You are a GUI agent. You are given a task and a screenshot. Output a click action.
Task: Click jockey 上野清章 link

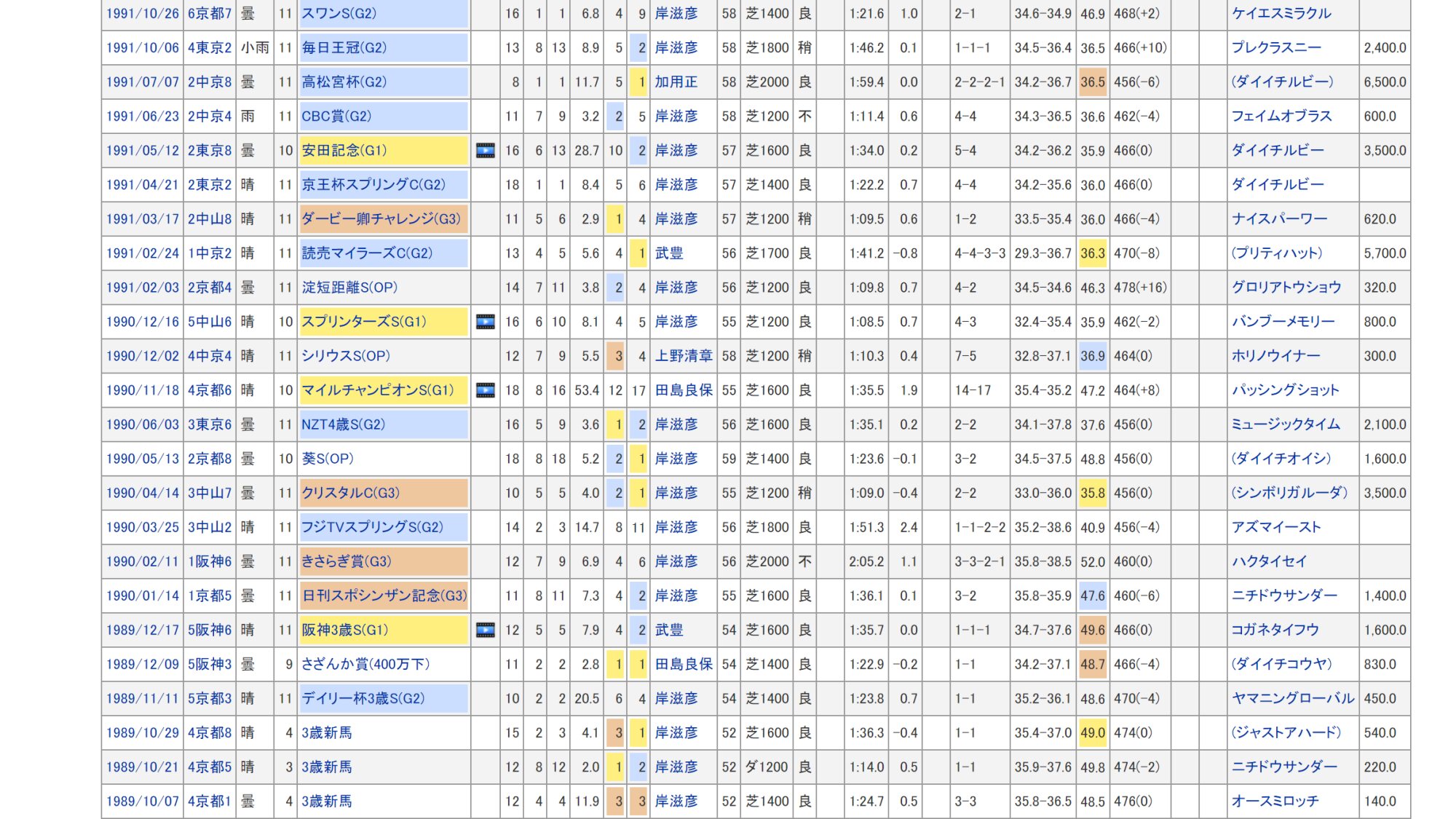[x=683, y=356]
